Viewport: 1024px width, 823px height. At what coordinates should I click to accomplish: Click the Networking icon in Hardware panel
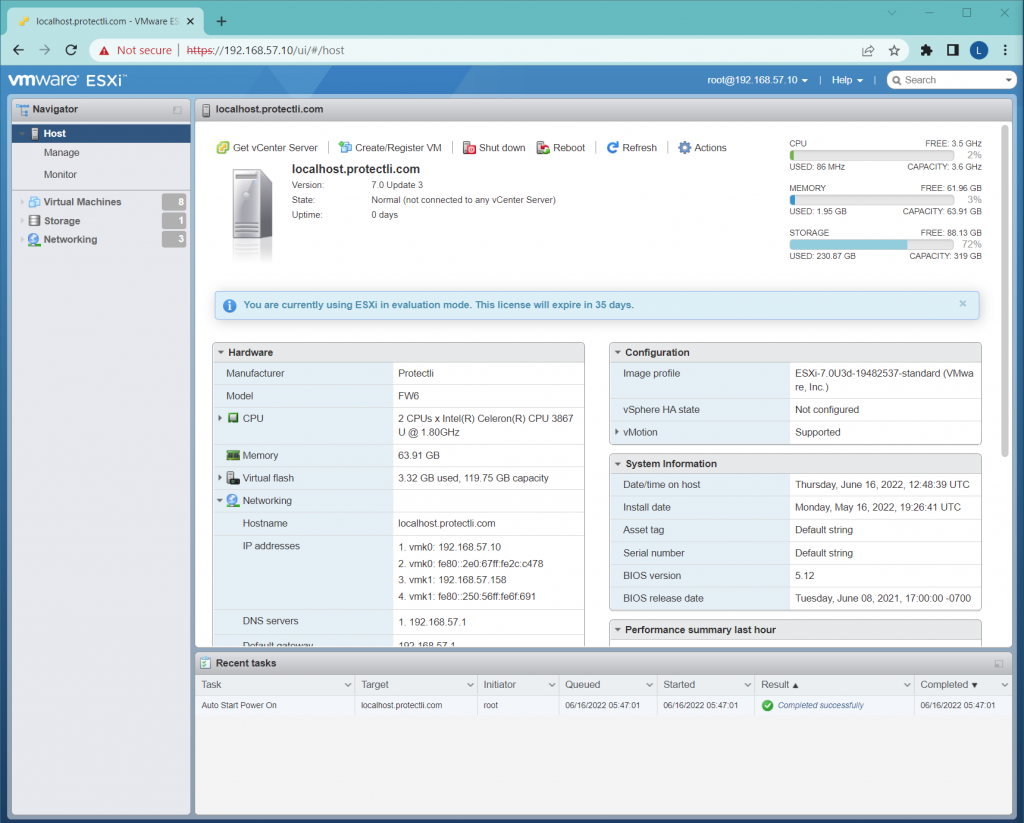click(x=233, y=501)
